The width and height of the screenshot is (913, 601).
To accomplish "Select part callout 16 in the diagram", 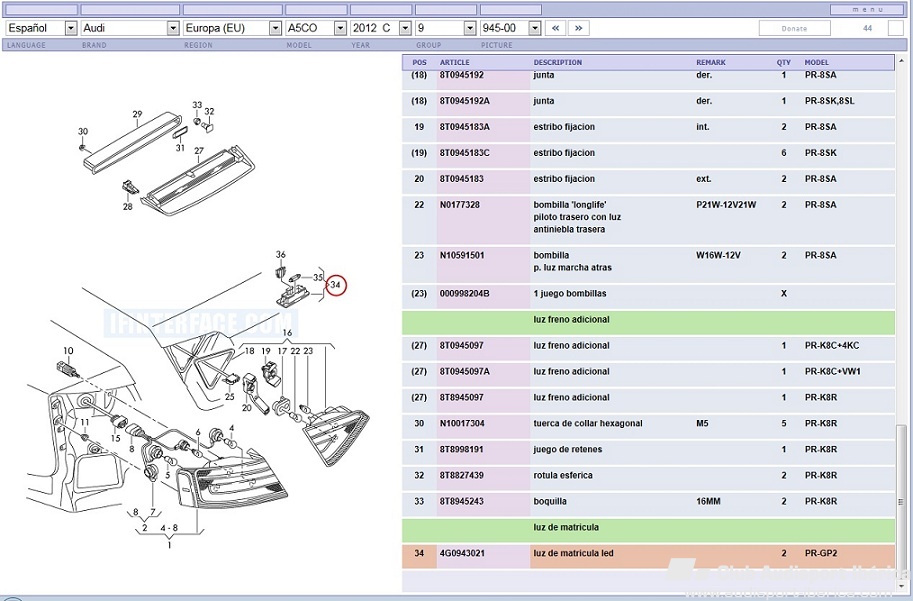I will 287,333.
